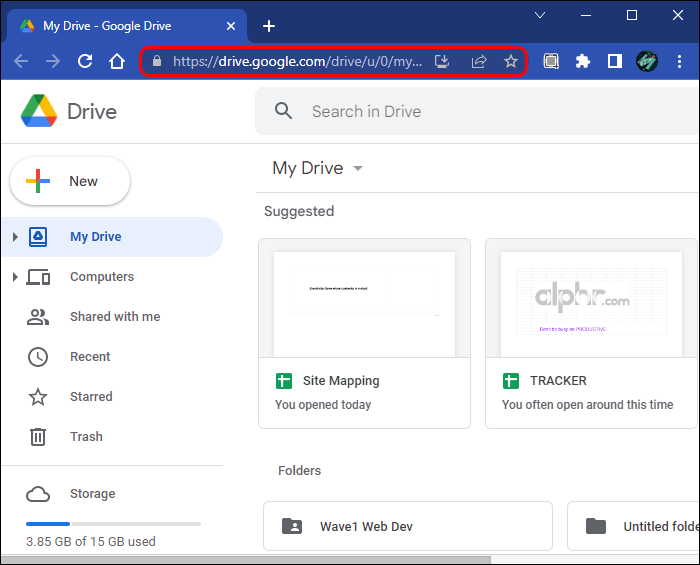The height and width of the screenshot is (565, 700).
Task: Open the browser Extensions puzzle icon
Action: (583, 61)
